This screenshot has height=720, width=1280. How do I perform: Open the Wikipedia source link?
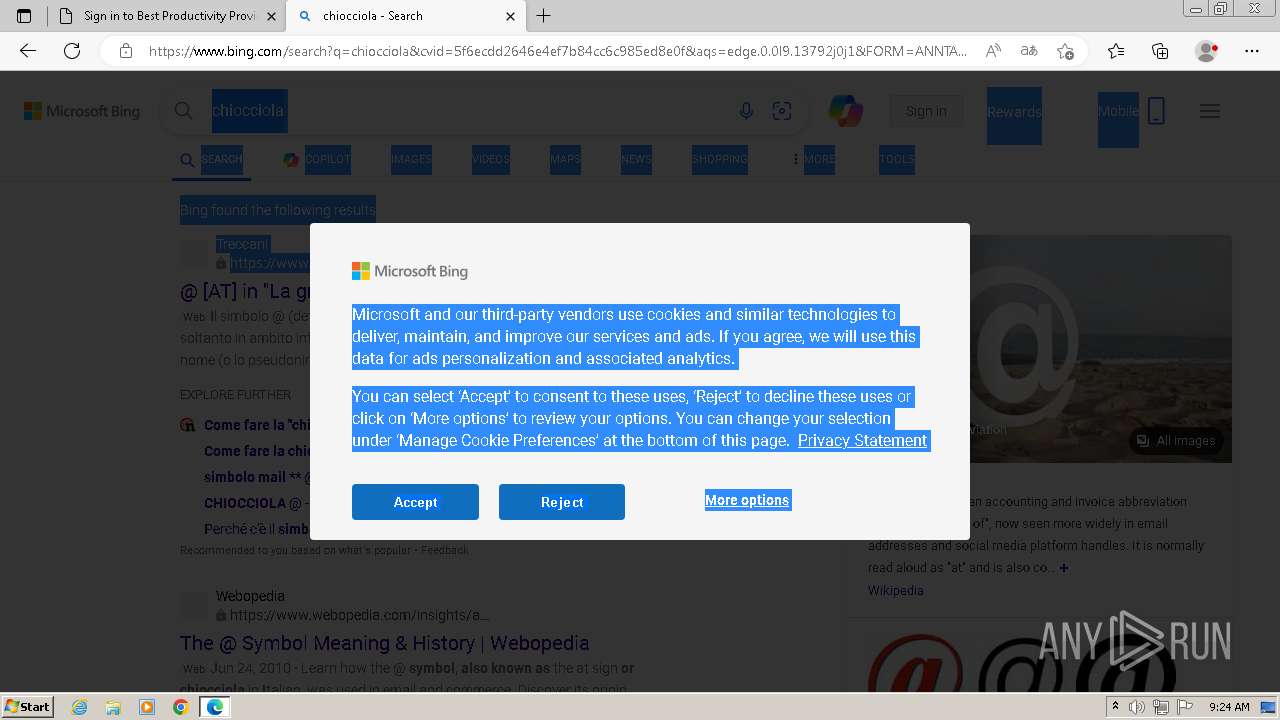pos(895,590)
